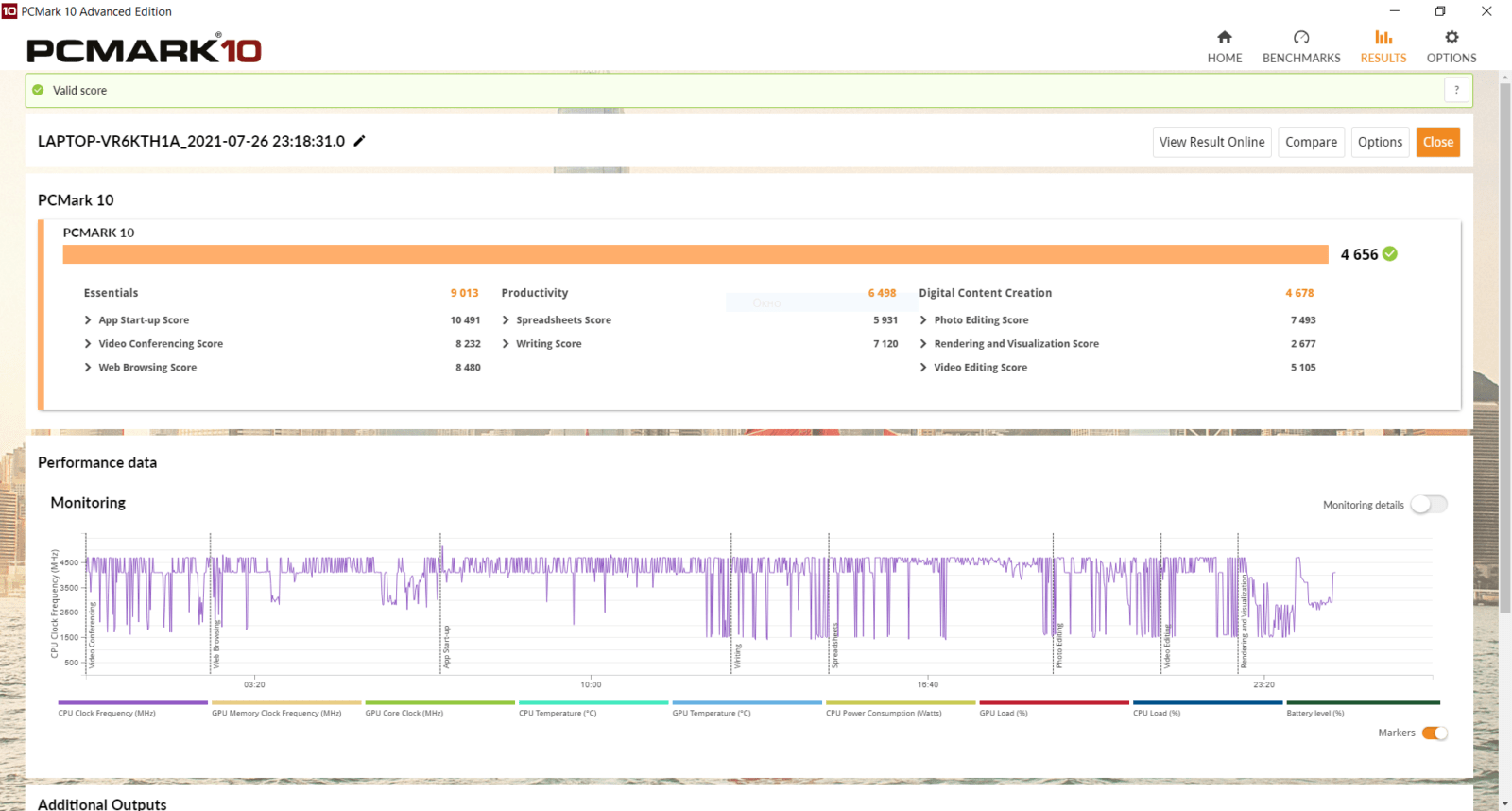Image resolution: width=1512 pixels, height=811 pixels.
Task: Click the Web Browsing marker on chart
Action: [x=215, y=646]
